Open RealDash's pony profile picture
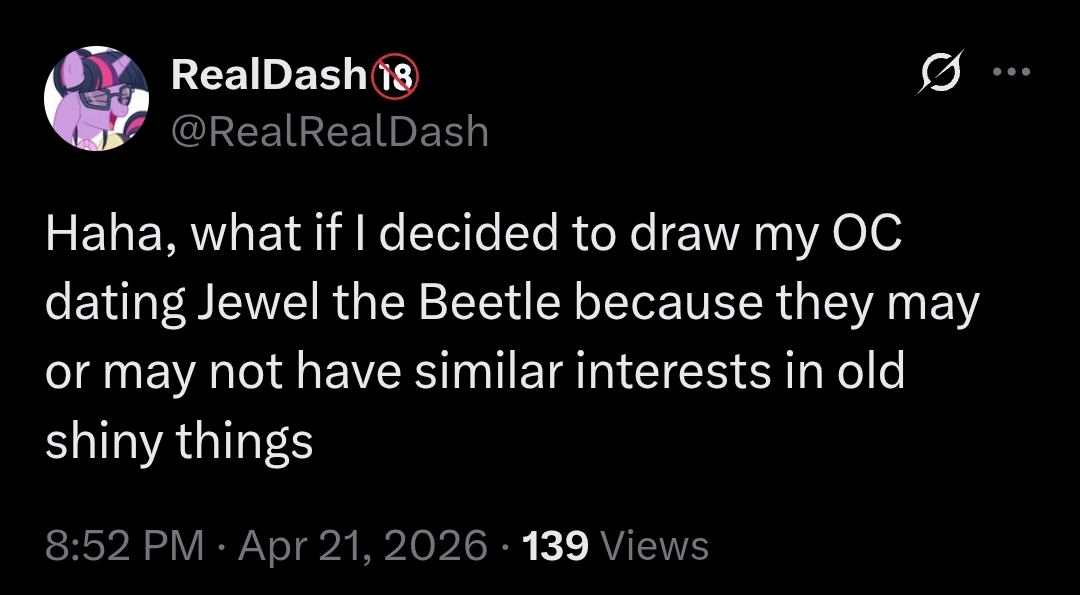The width and height of the screenshot is (1080, 595). tap(96, 99)
